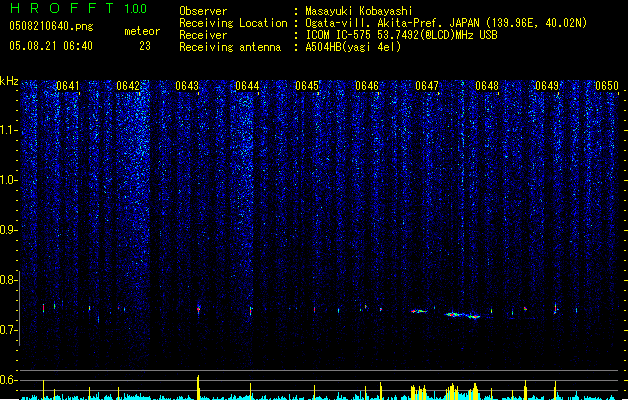The height and width of the screenshot is (400, 629).
Task: Click the date stamp 05.08.21 06:40
Action: click(x=51, y=46)
